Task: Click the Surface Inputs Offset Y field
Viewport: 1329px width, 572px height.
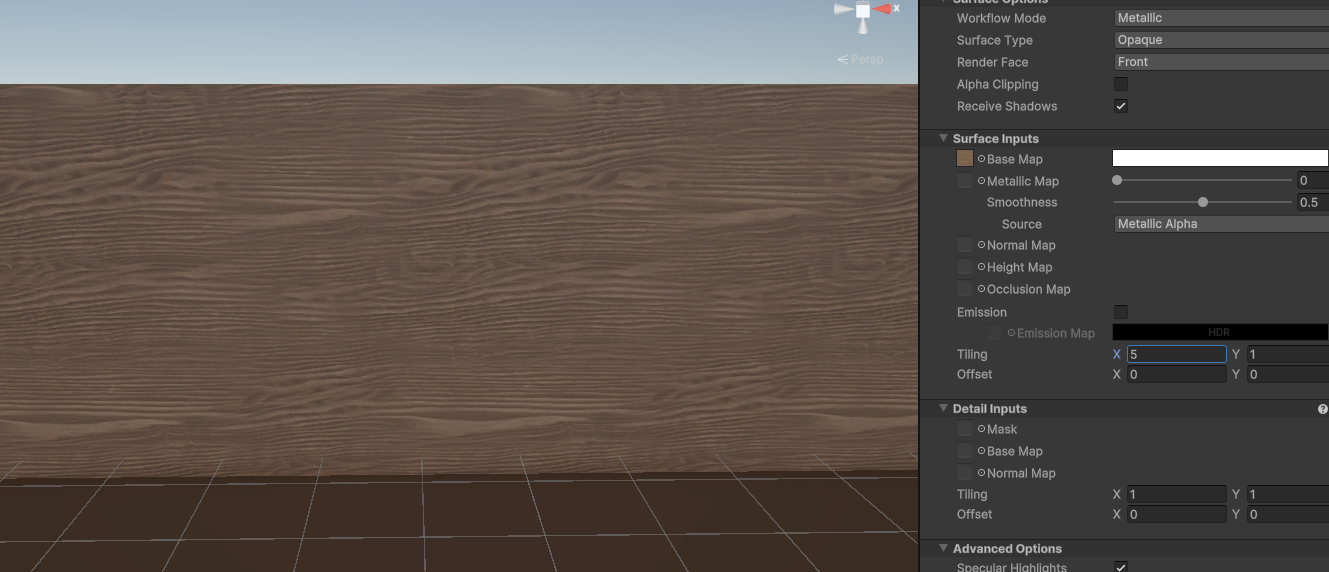Action: 1287,374
